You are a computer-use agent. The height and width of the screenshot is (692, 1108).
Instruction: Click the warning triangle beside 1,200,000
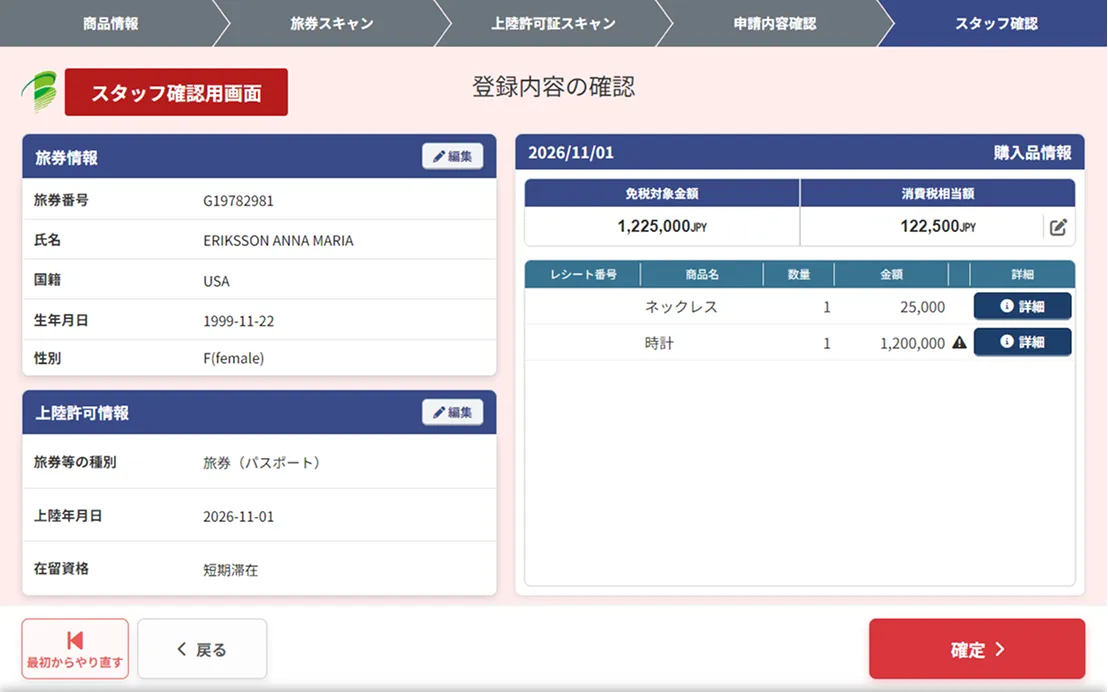point(959,343)
